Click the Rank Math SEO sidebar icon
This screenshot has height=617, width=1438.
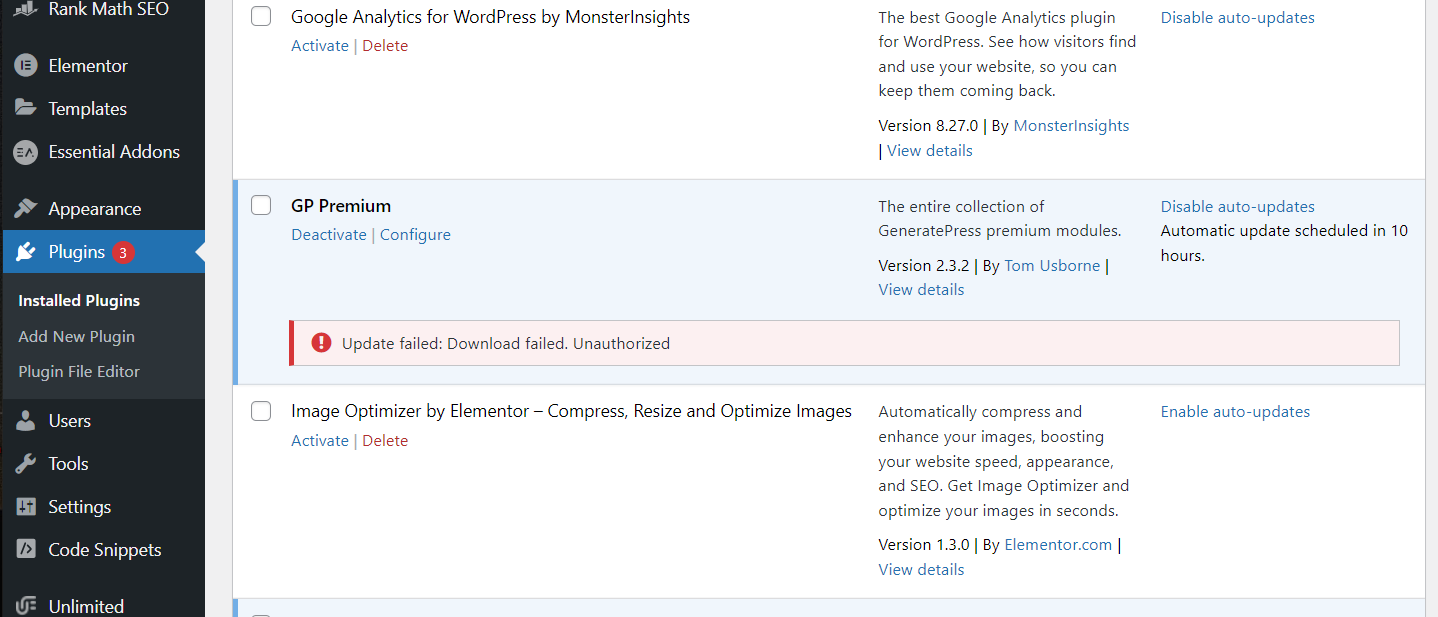coord(25,9)
